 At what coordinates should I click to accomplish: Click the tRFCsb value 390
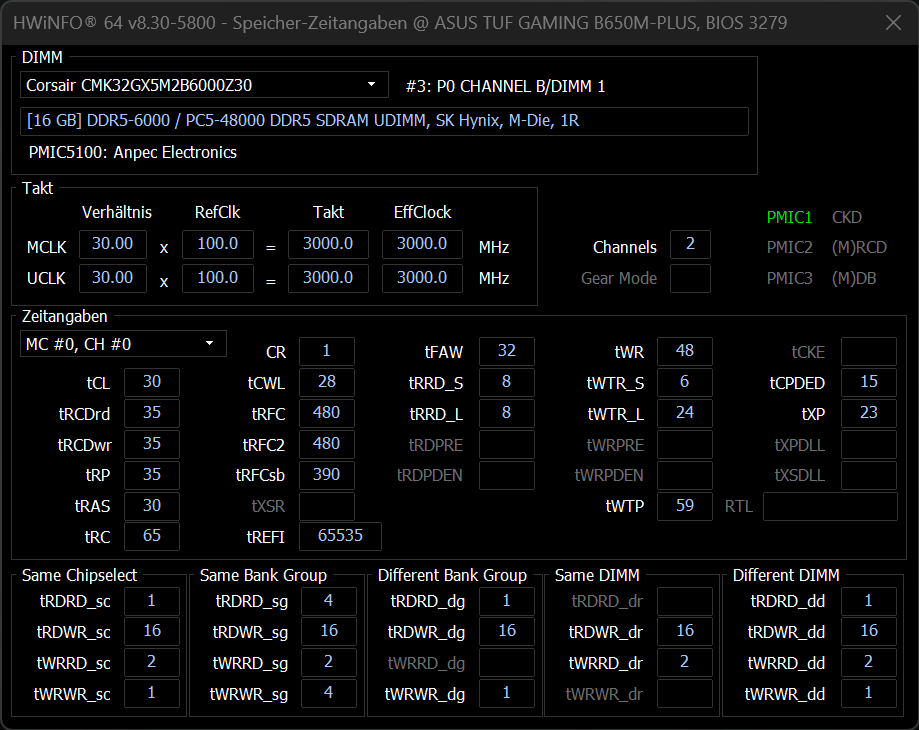click(326, 475)
